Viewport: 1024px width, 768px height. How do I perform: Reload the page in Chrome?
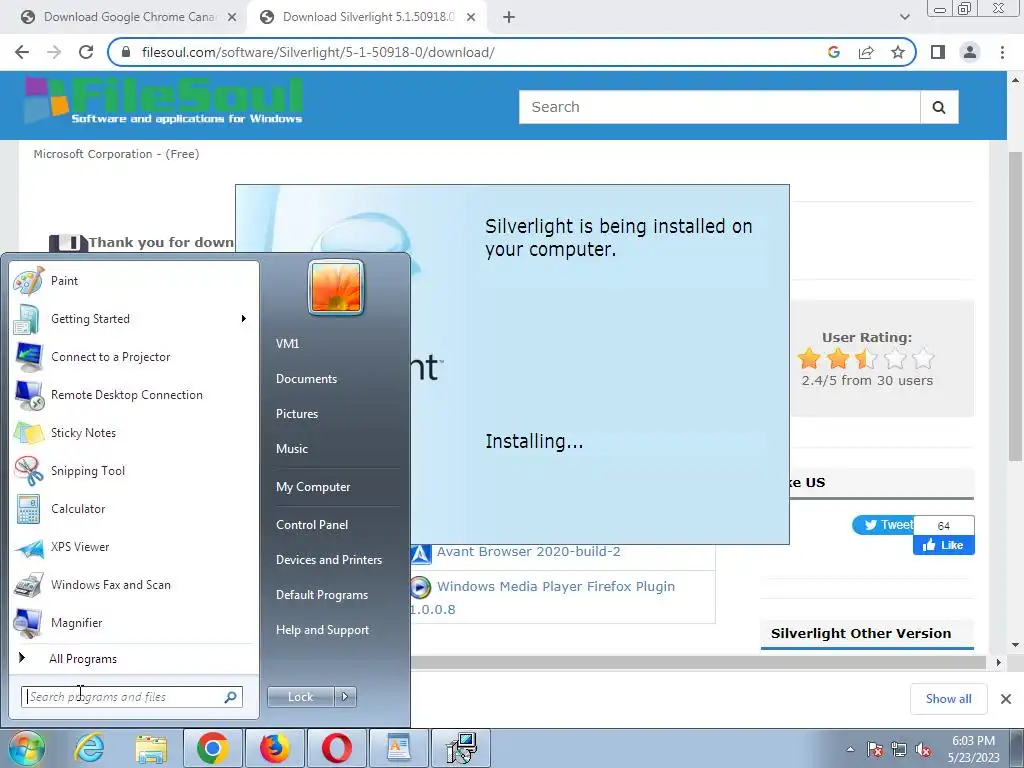(x=86, y=52)
